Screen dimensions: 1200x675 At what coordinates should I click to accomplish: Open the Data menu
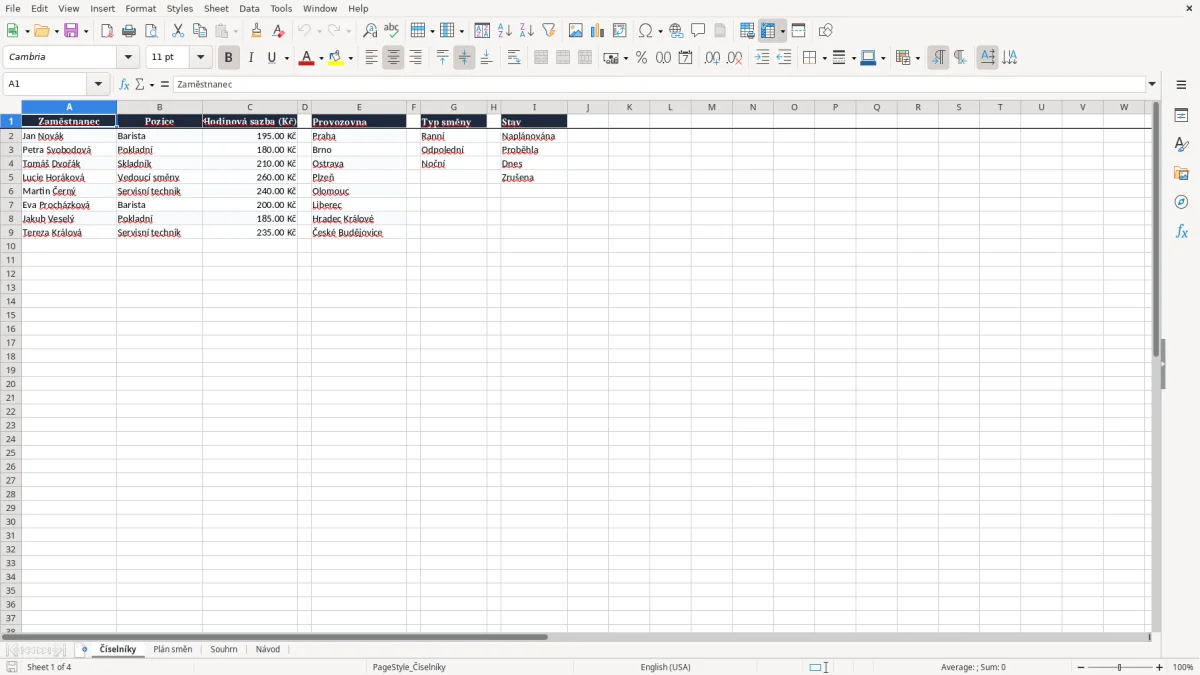[249, 8]
